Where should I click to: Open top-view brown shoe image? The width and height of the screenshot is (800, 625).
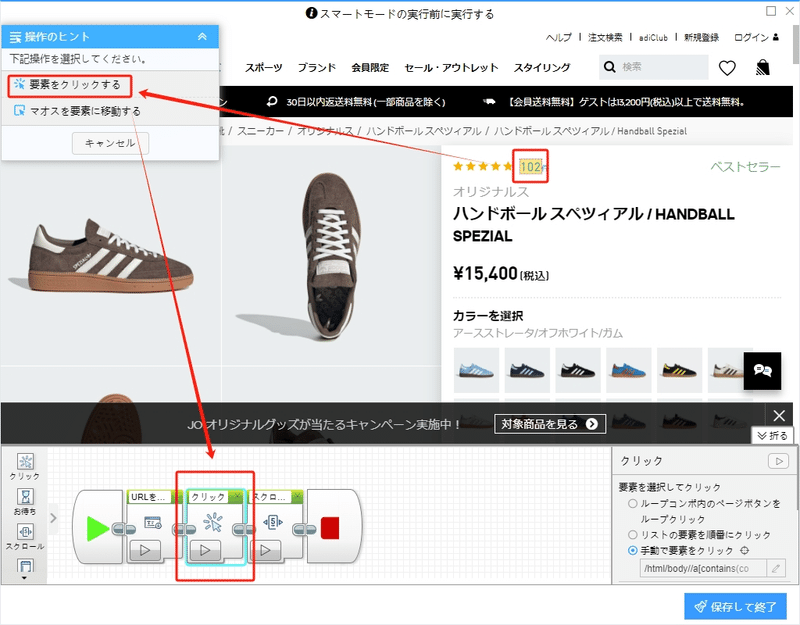tap(332, 255)
